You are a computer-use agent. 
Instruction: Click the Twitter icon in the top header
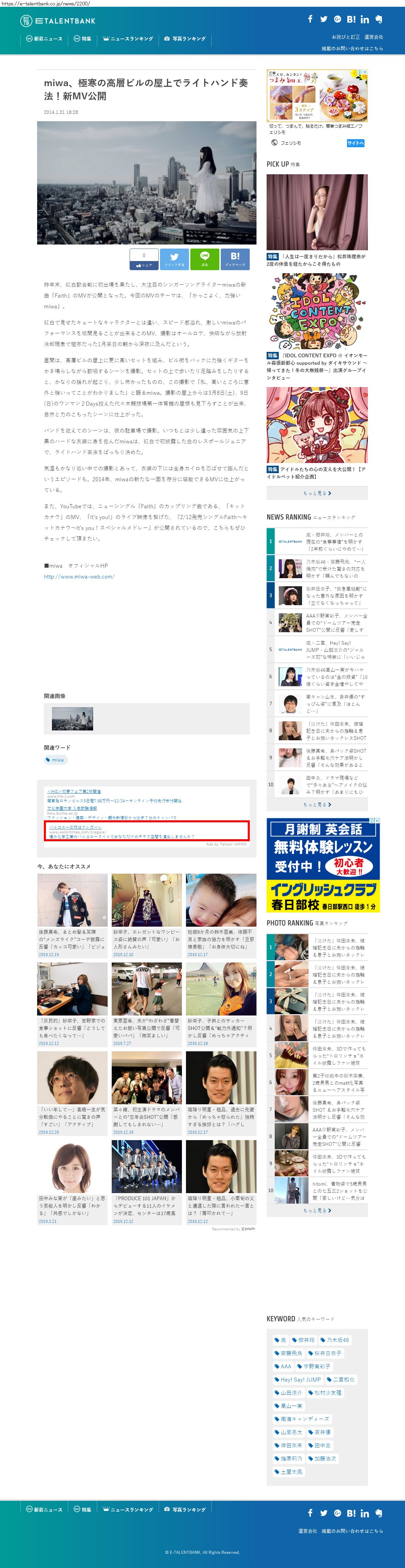coord(324,19)
